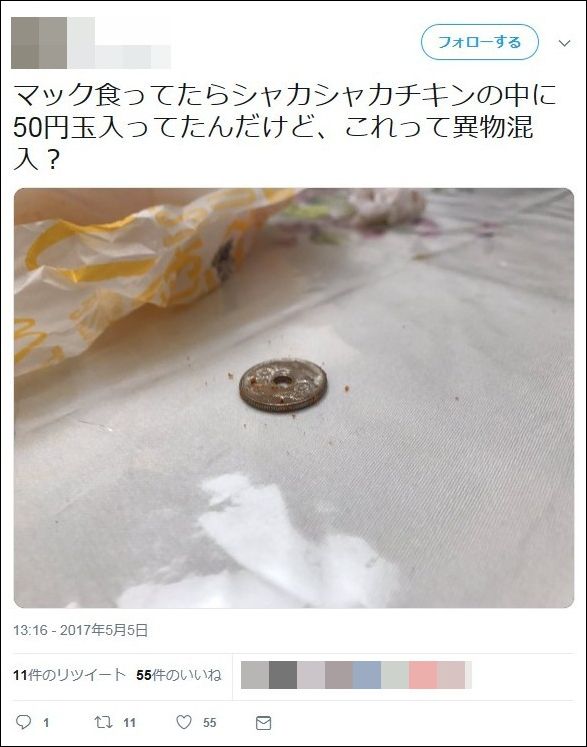Click the retweet arrows icon

(103, 722)
